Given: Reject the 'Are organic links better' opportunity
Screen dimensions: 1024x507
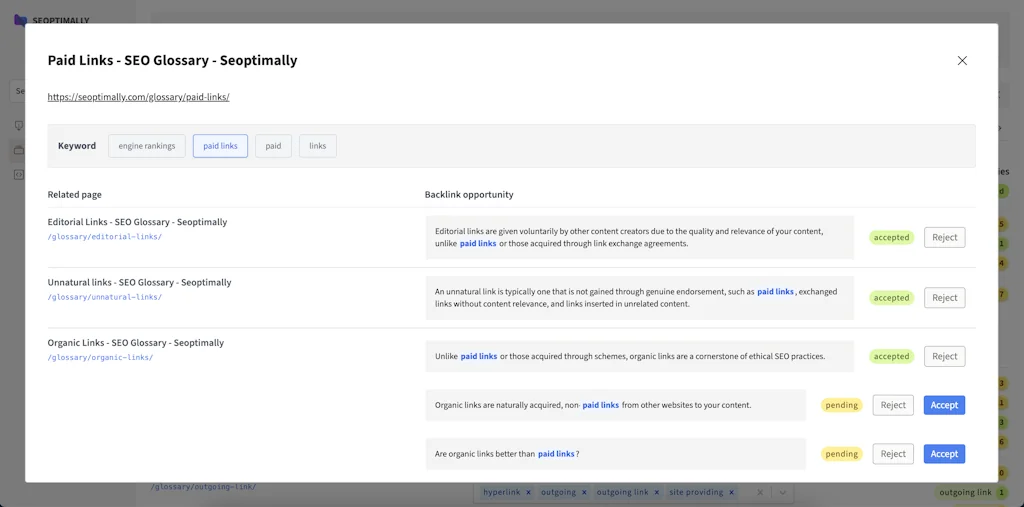Looking at the screenshot, I should tap(893, 454).
